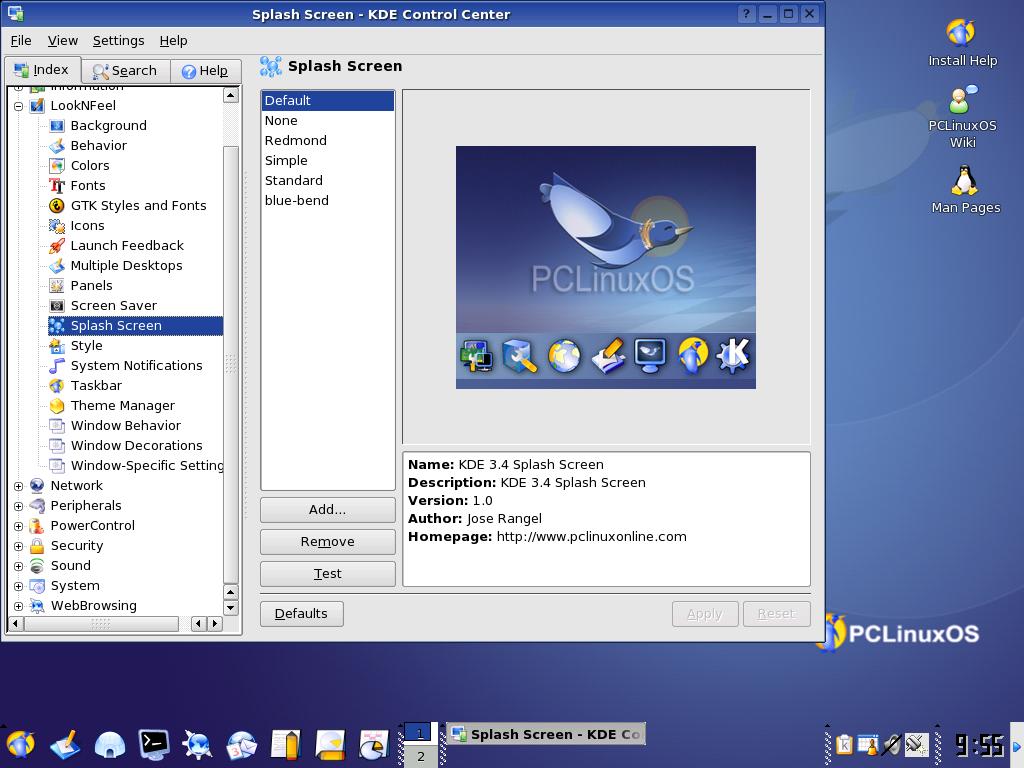Screen dimensions: 1024x768
Task: Click the Colors palette icon
Action: pos(57,165)
